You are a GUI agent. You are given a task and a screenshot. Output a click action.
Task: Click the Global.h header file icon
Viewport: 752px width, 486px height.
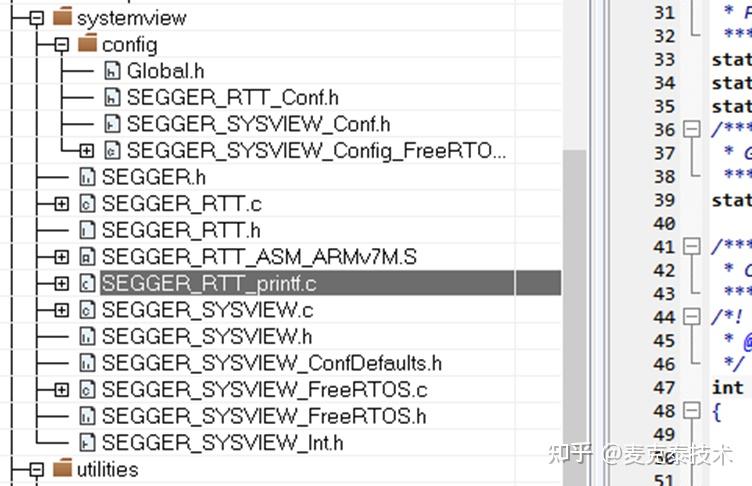tap(112, 71)
